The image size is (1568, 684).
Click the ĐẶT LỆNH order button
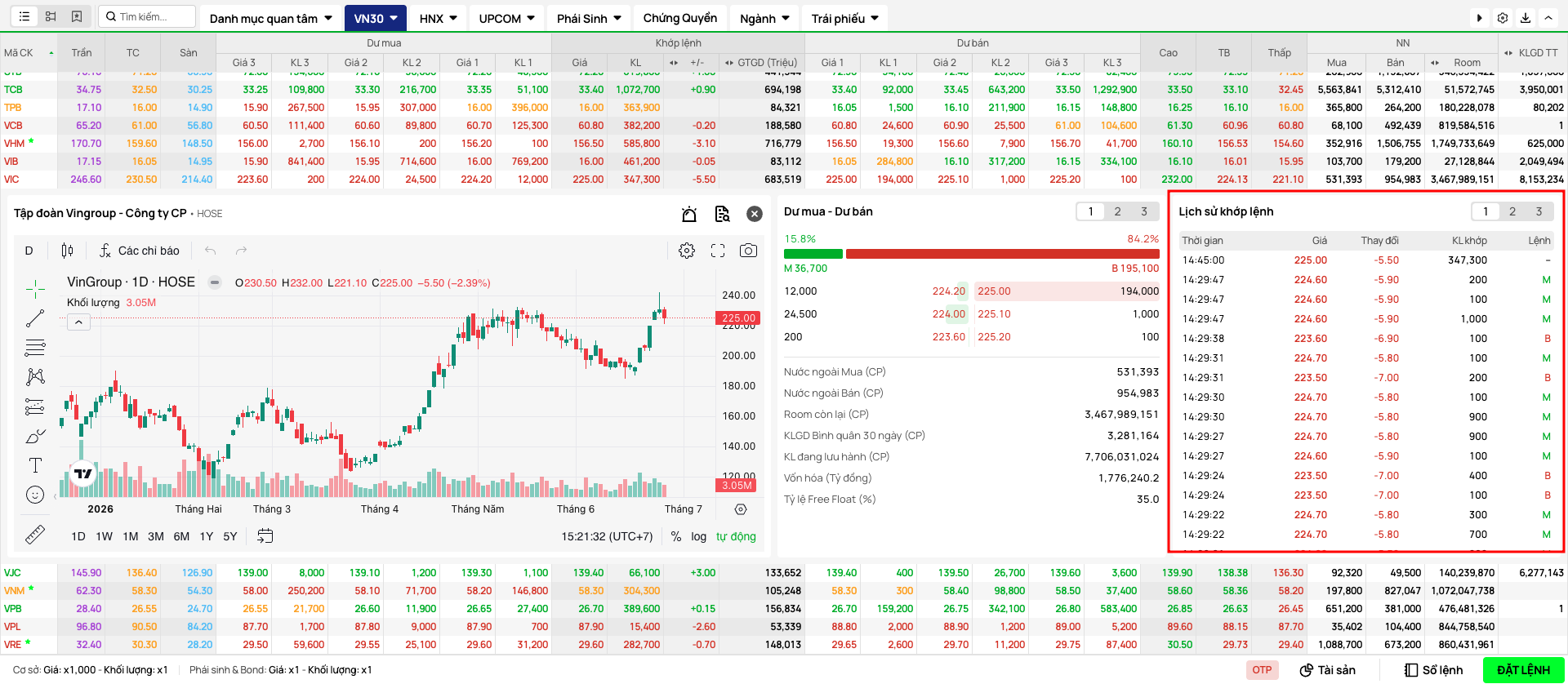[x=1524, y=670]
